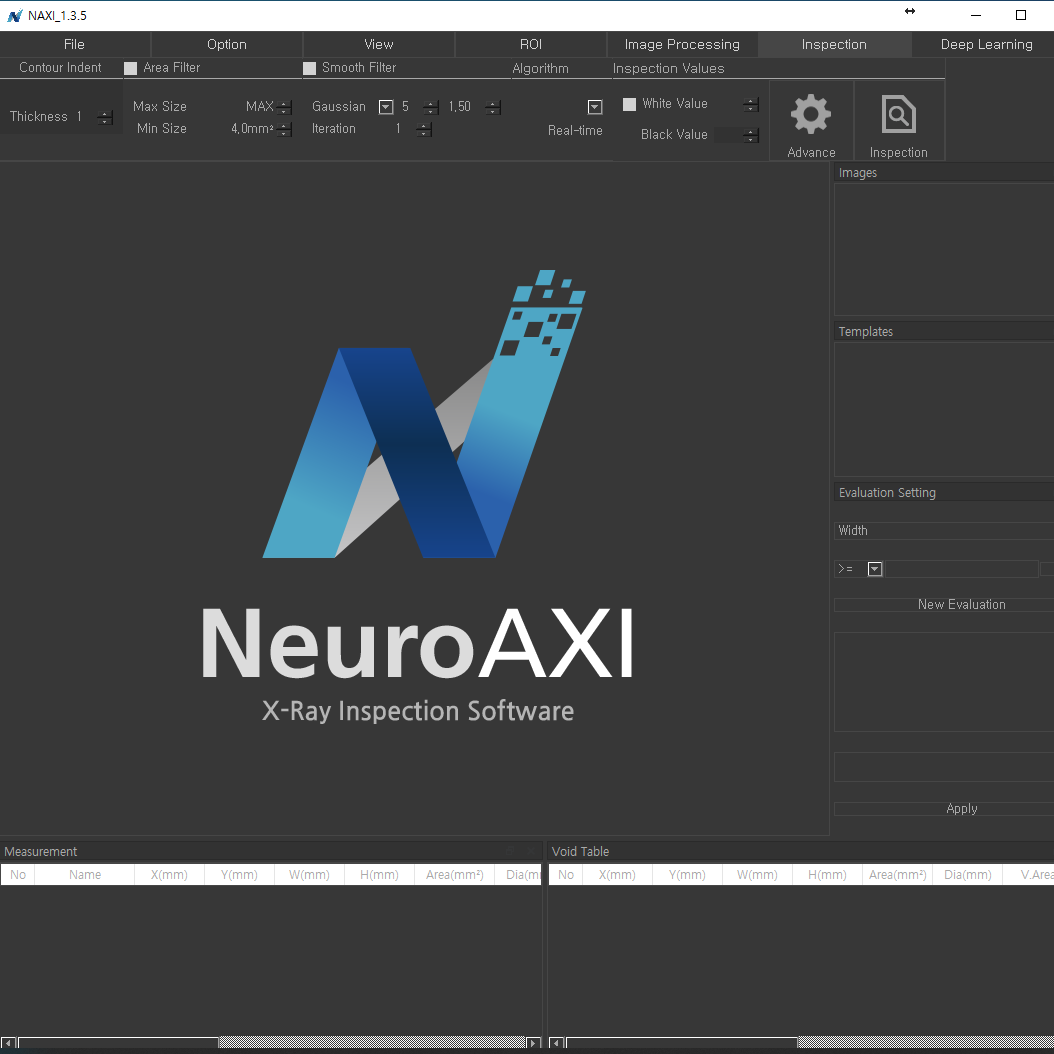
Task: Adjust the Gaussian sigma 1,50 stepper
Action: (493, 108)
